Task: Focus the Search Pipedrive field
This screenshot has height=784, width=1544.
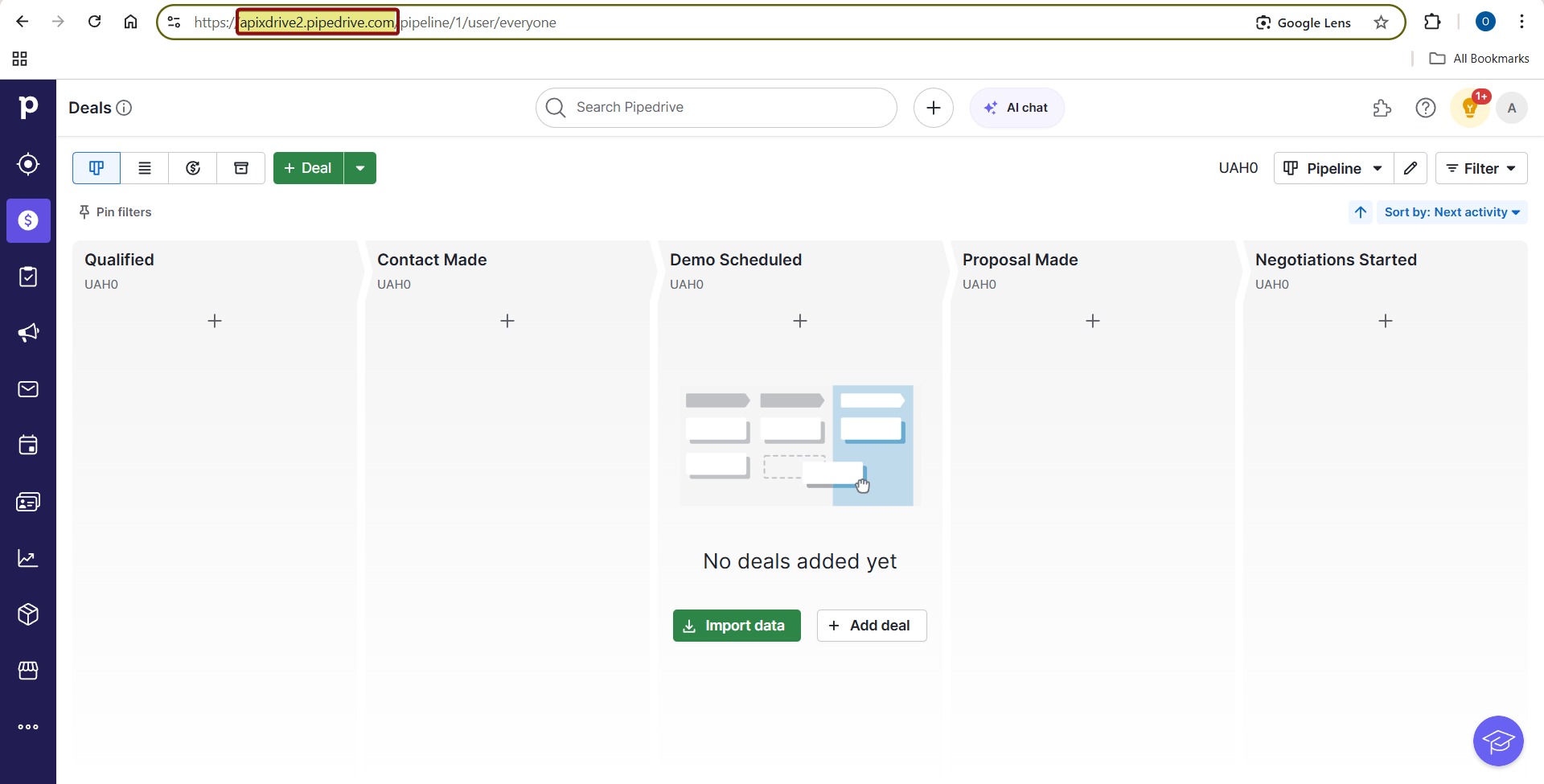Action: coord(717,108)
